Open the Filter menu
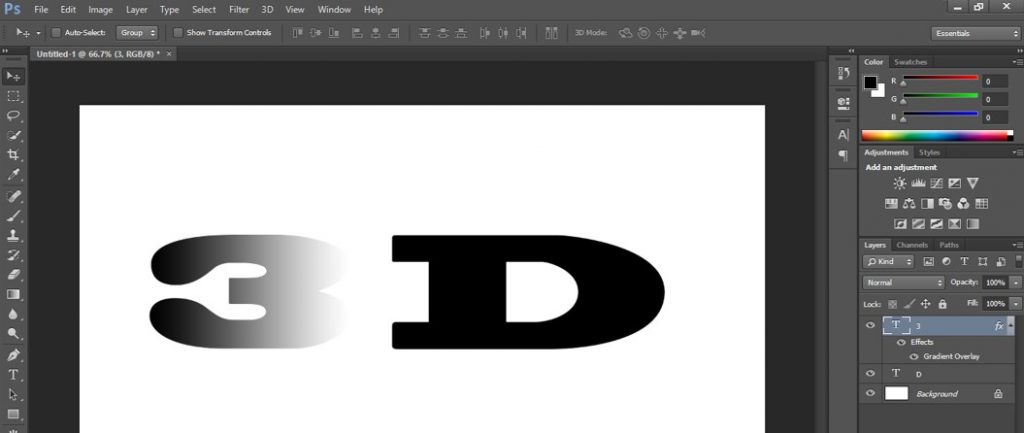This screenshot has width=1024, height=433. (x=239, y=10)
